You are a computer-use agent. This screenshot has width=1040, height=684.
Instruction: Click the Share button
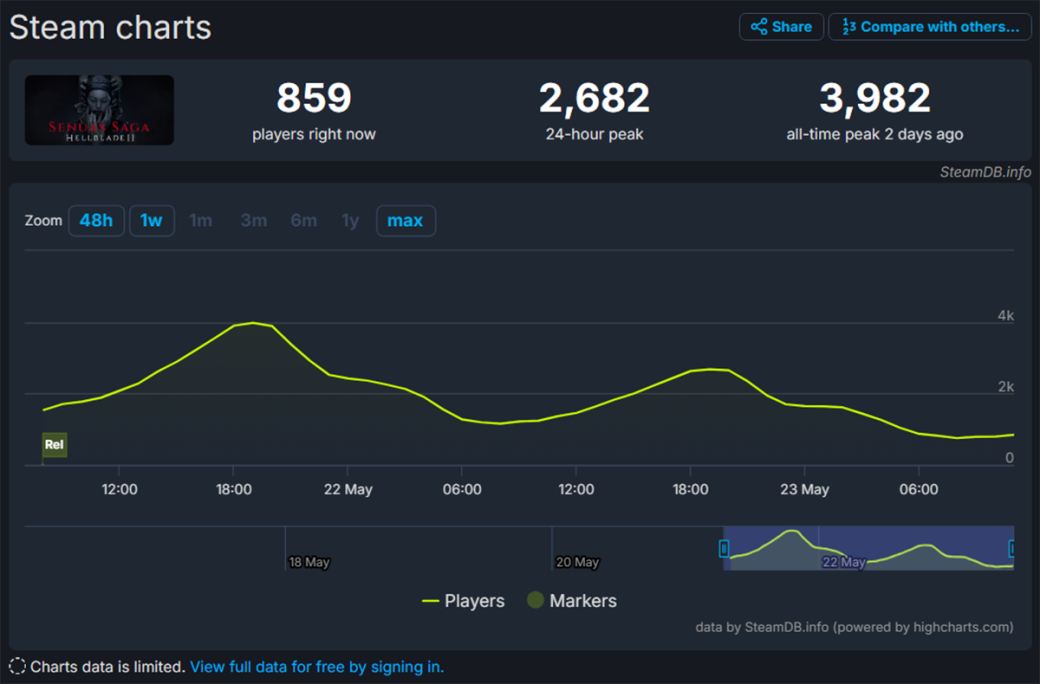tap(781, 27)
